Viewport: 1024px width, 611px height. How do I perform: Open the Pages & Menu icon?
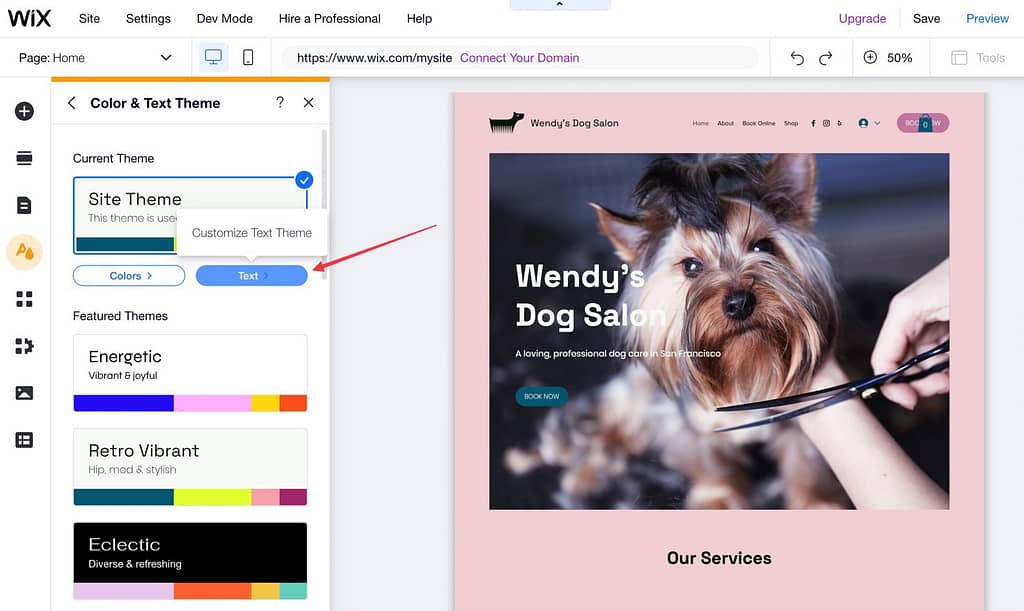pos(24,205)
